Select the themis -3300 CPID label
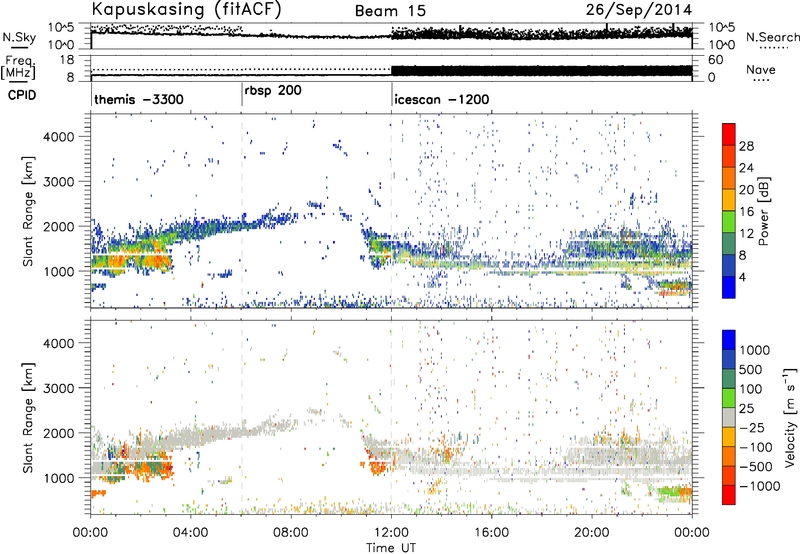Screen dimensions: 800x554 point(139,99)
